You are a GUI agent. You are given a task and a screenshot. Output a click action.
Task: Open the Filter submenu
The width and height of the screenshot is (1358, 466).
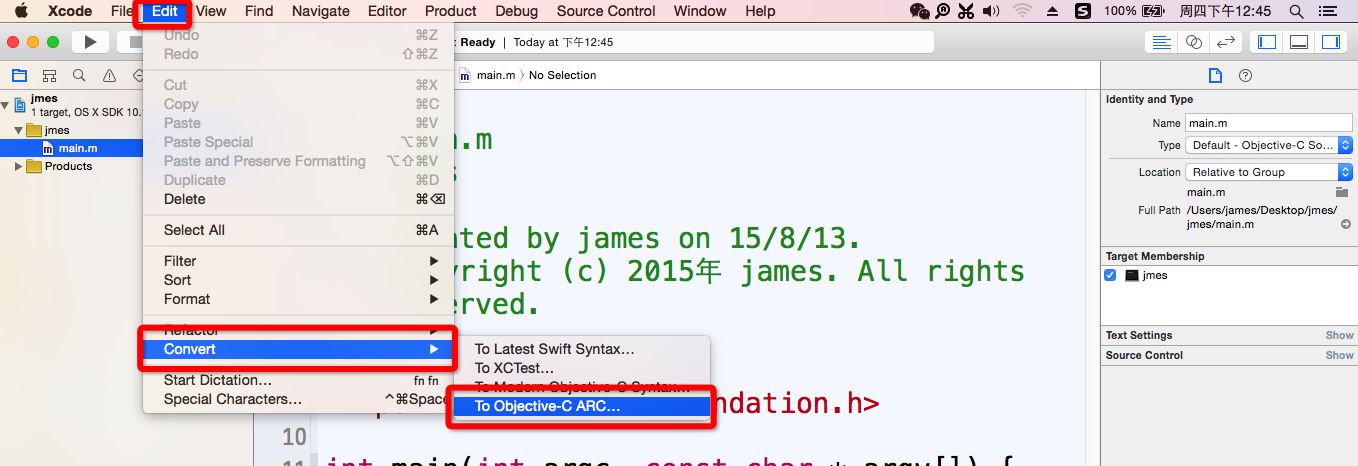click(297, 261)
